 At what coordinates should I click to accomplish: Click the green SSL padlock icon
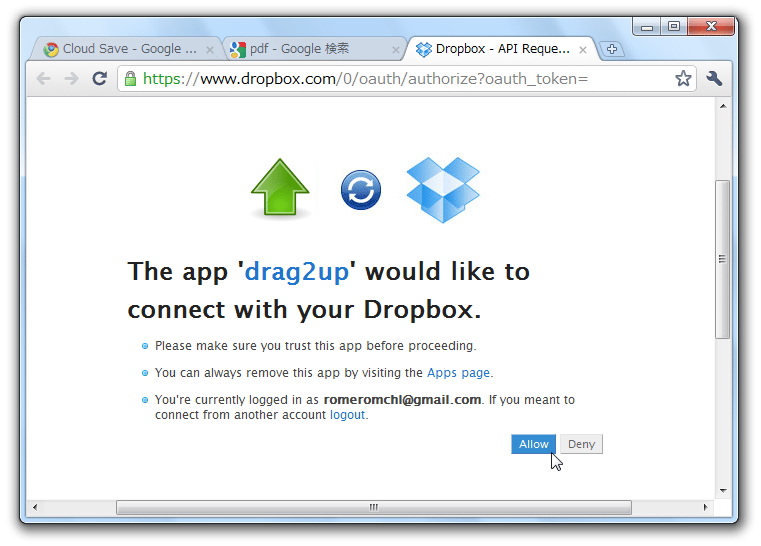pos(130,79)
